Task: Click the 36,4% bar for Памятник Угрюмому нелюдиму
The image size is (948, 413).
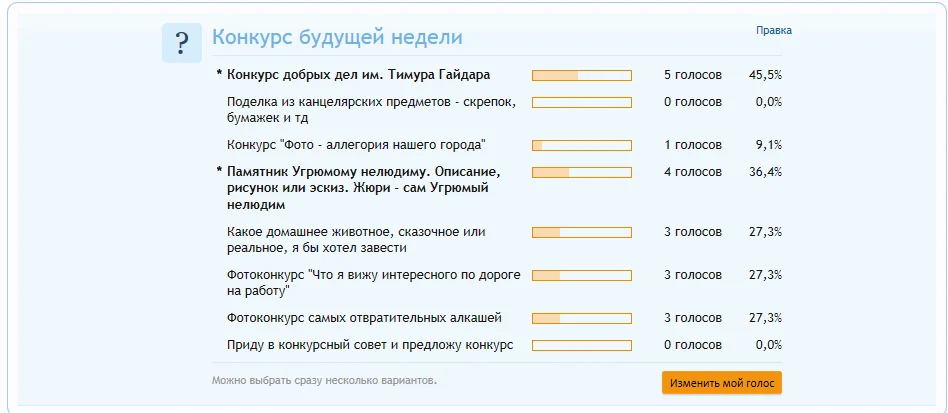Action: [x=582, y=172]
